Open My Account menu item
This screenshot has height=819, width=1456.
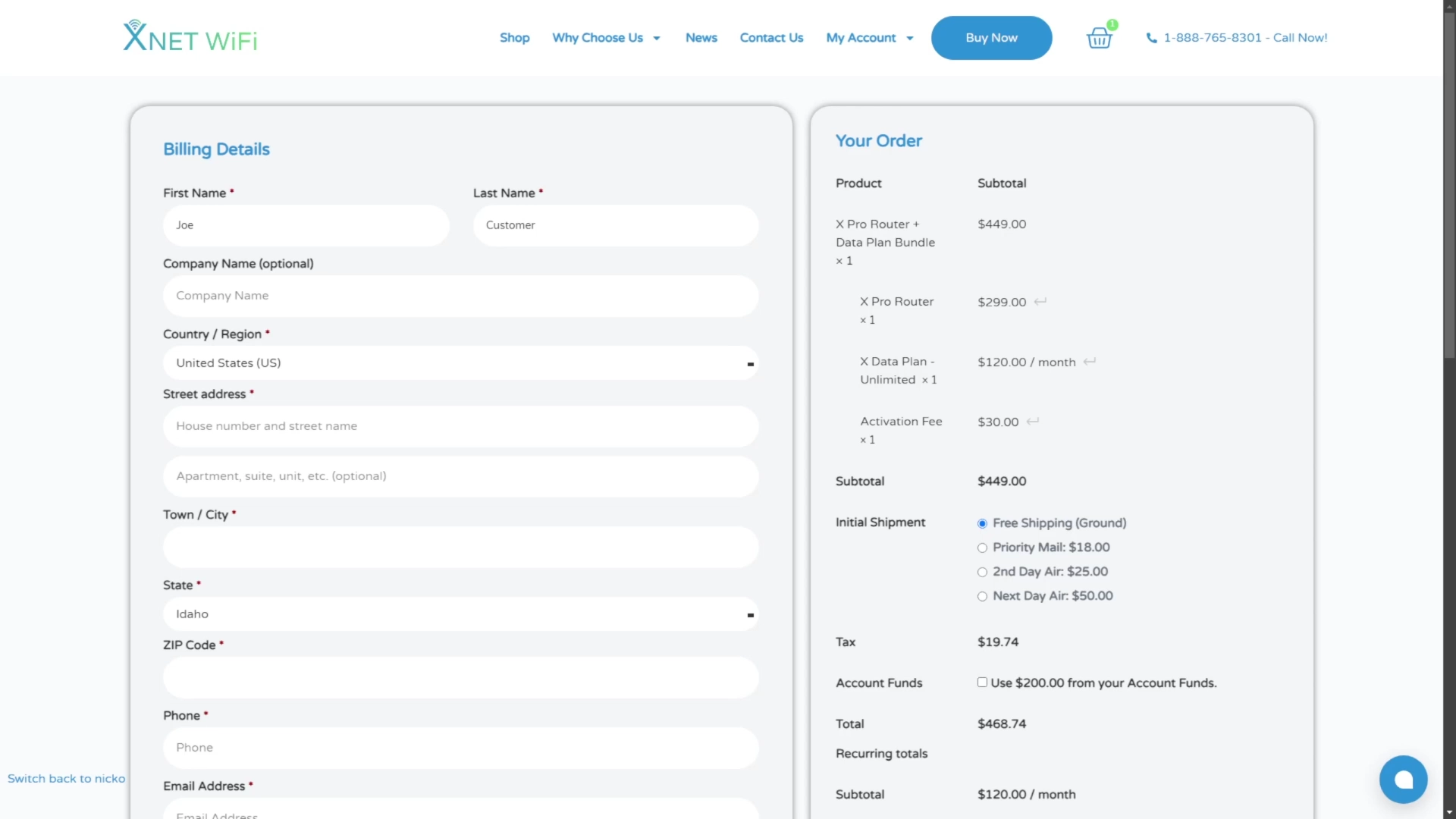pyautogui.click(x=861, y=38)
